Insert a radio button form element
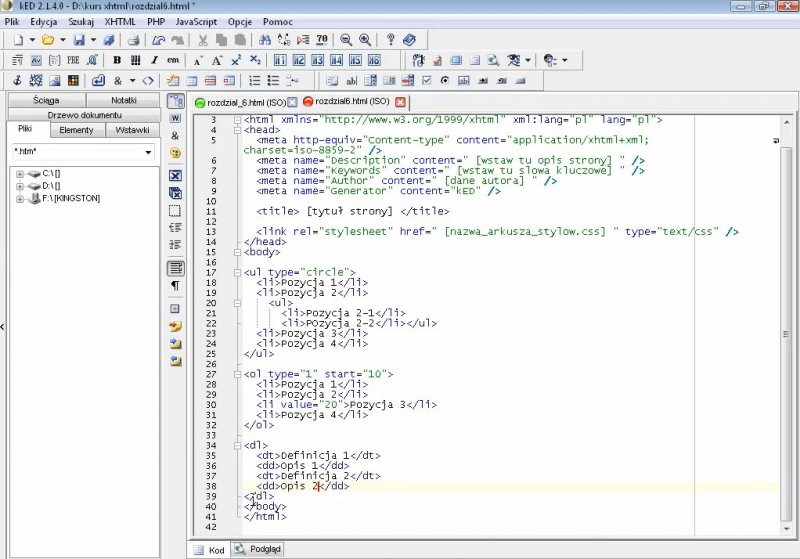Image resolution: width=800 pixels, height=559 pixels. click(x=445, y=80)
